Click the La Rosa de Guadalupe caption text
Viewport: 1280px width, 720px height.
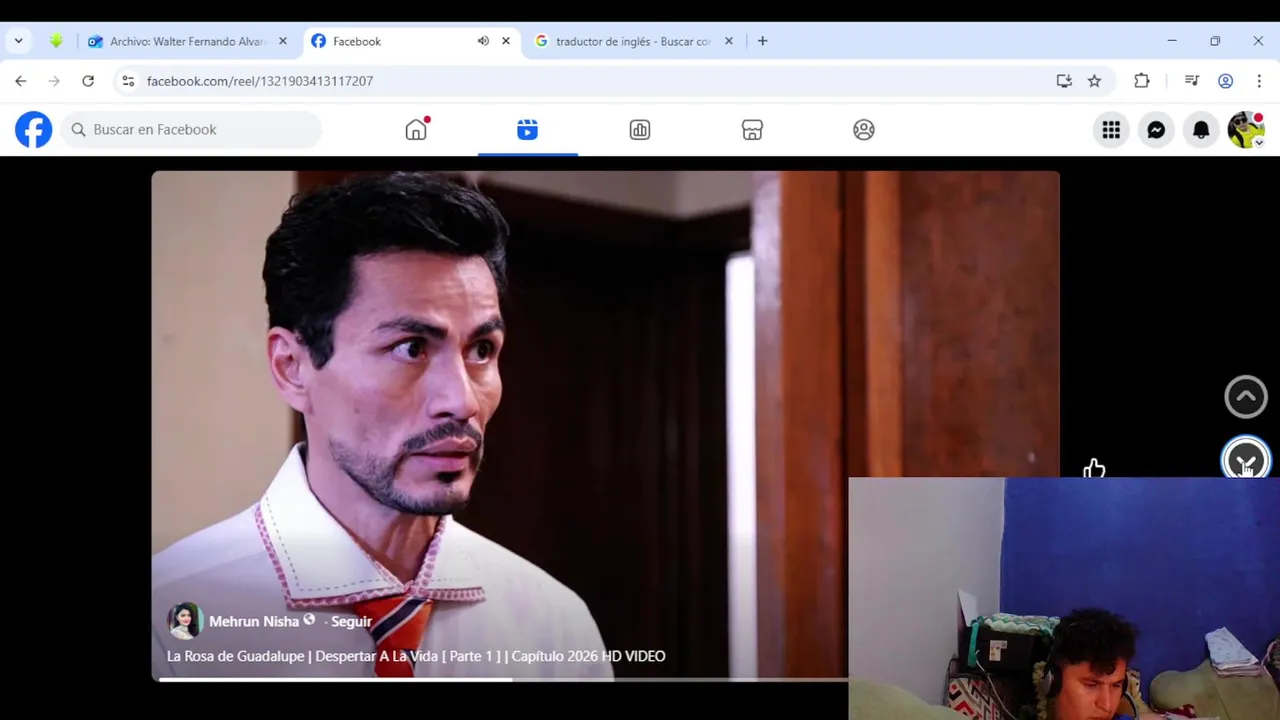(416, 656)
